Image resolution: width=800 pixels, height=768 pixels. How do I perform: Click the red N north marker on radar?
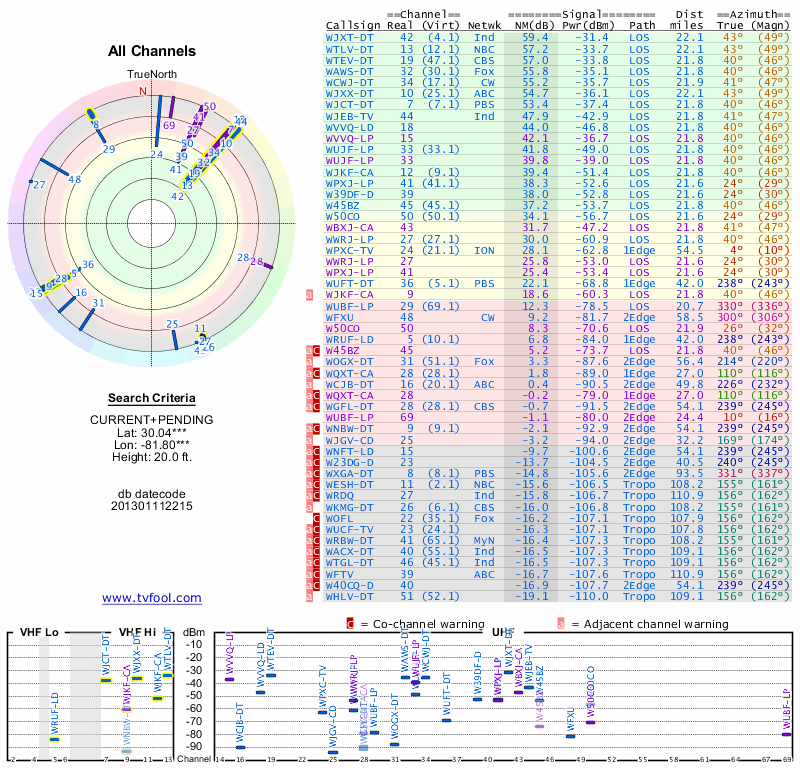pyautogui.click(x=143, y=91)
